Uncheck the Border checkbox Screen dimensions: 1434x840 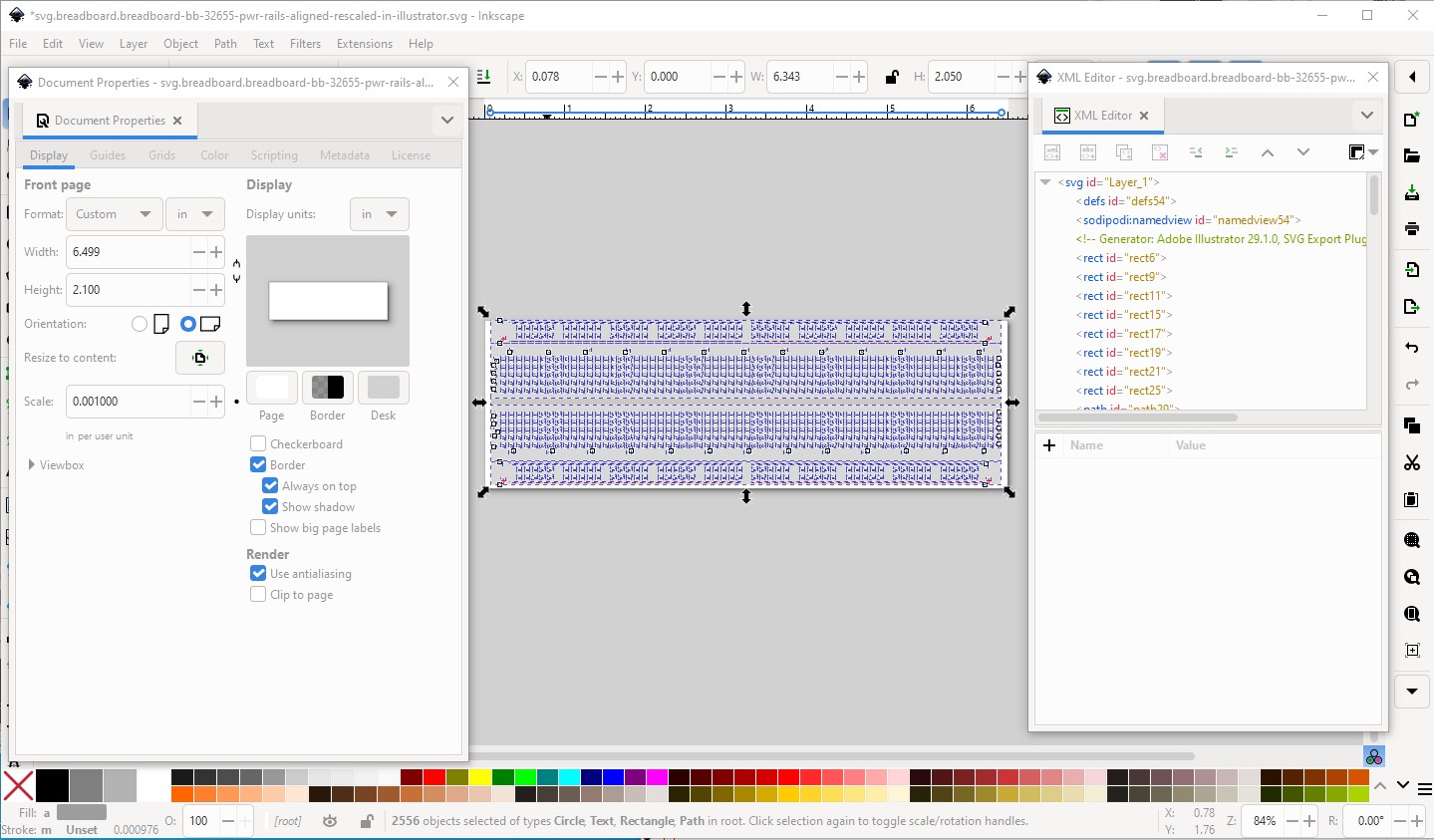pos(258,464)
